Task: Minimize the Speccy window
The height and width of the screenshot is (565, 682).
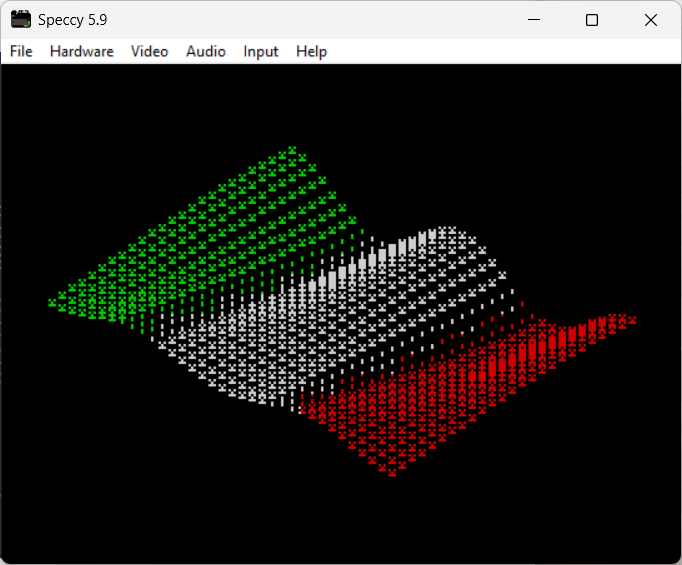Action: click(534, 20)
